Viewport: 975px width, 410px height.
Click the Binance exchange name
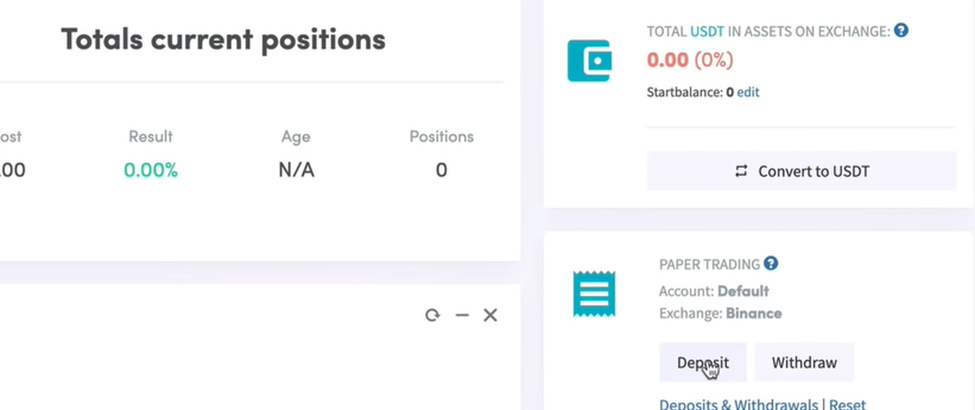pos(753,313)
